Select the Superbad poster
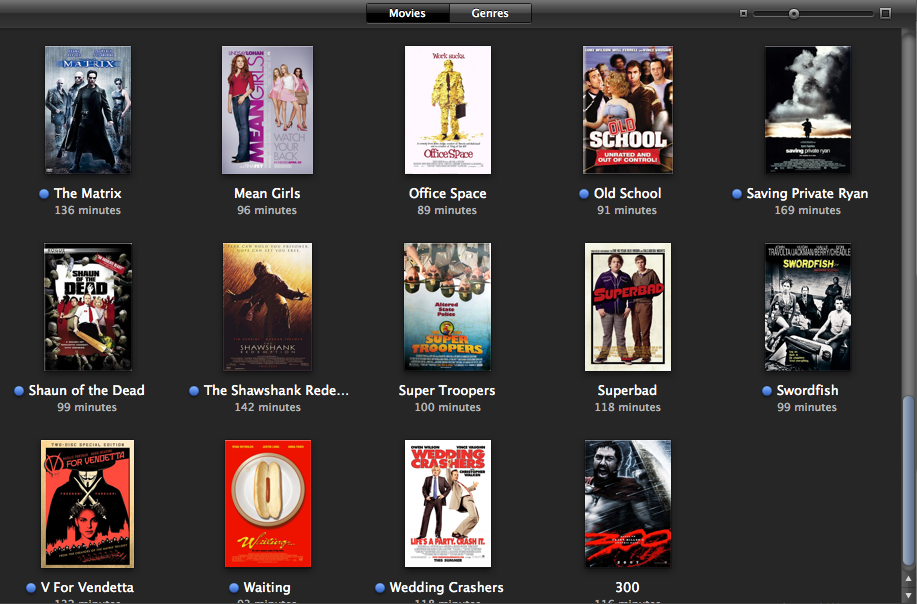This screenshot has height=604, width=917. pyautogui.click(x=628, y=307)
